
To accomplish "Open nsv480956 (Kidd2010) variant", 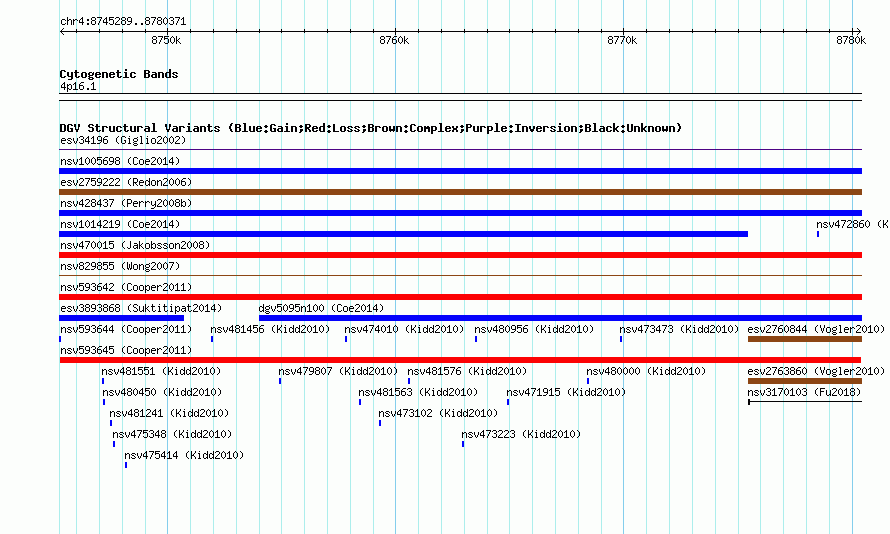I will (x=534, y=329).
